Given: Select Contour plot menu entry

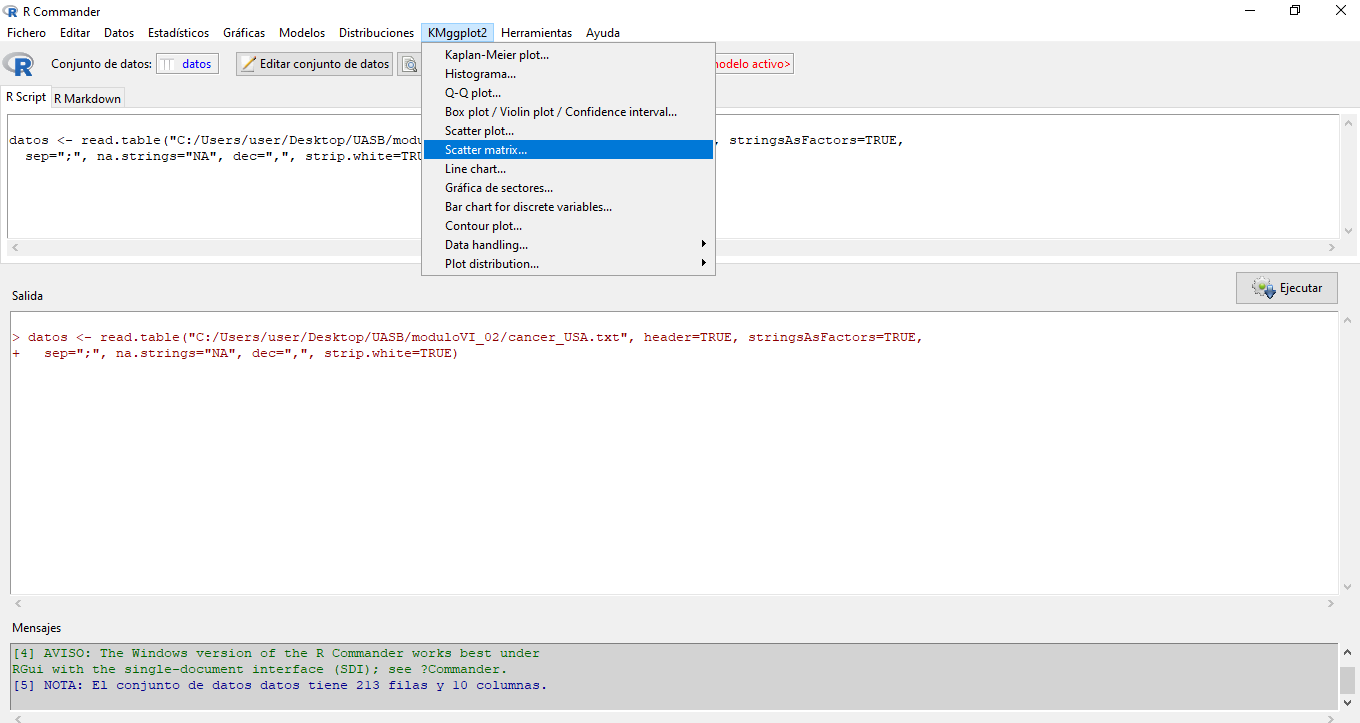Looking at the screenshot, I should pos(483,226).
